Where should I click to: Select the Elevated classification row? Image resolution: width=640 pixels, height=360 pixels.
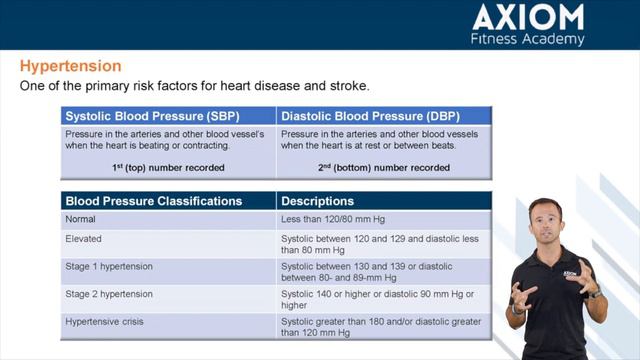point(276,244)
